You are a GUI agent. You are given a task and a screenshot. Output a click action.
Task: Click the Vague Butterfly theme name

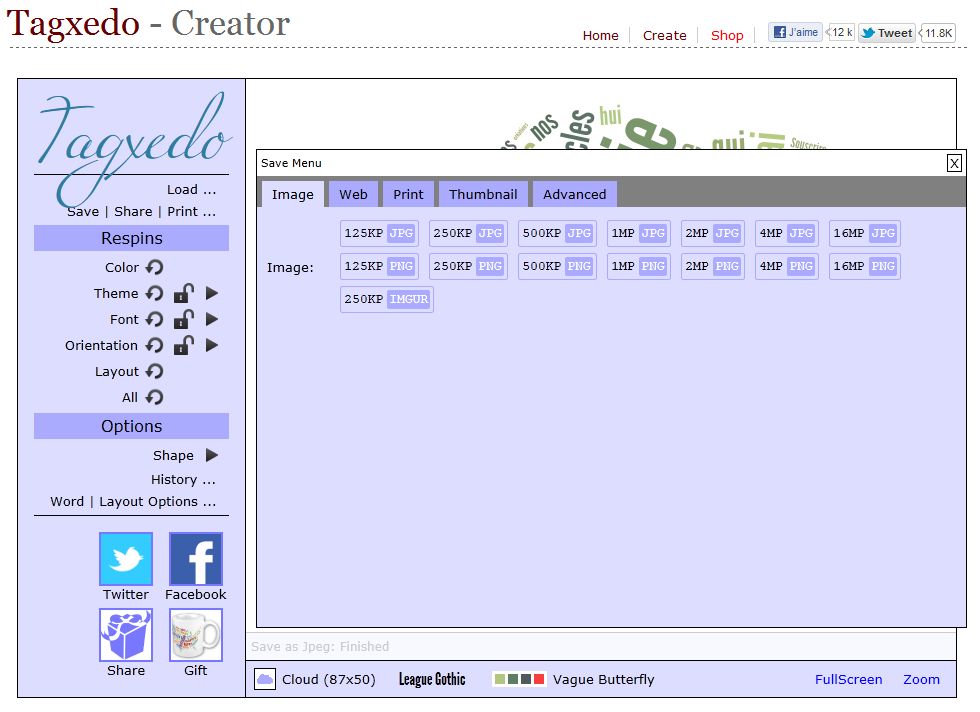click(603, 679)
